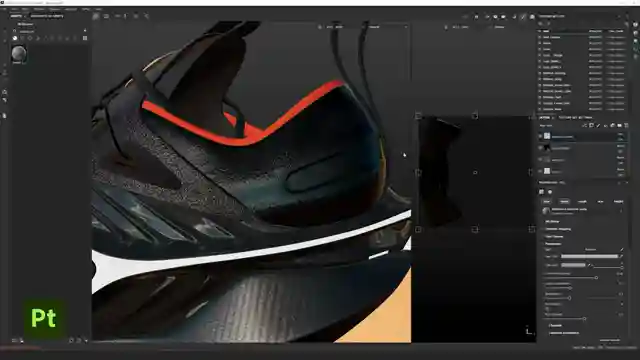The height and width of the screenshot is (360, 640).
Task: Expand the Parameters section in properties
Action: tap(553, 244)
